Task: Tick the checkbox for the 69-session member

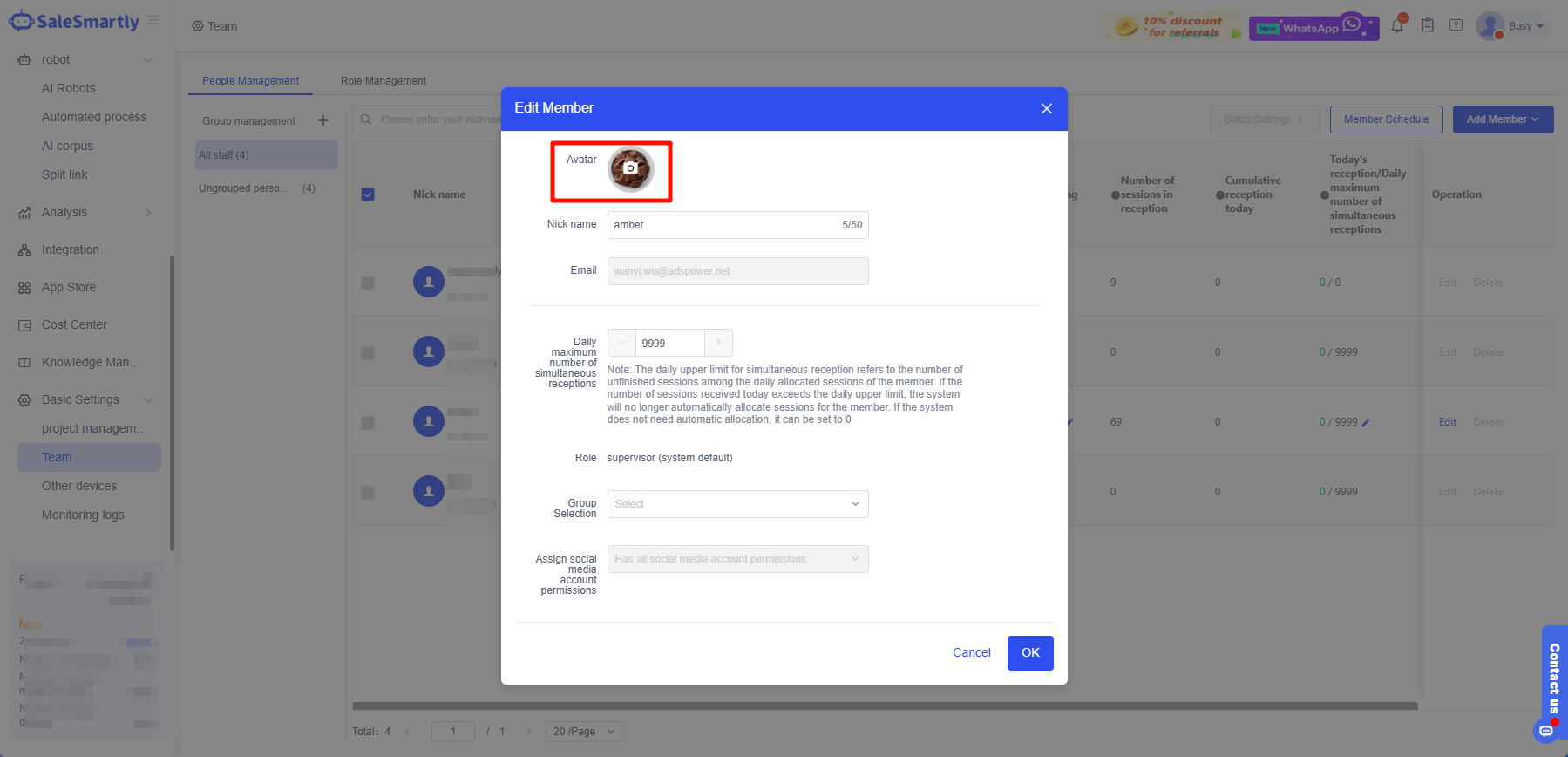Action: point(368,422)
